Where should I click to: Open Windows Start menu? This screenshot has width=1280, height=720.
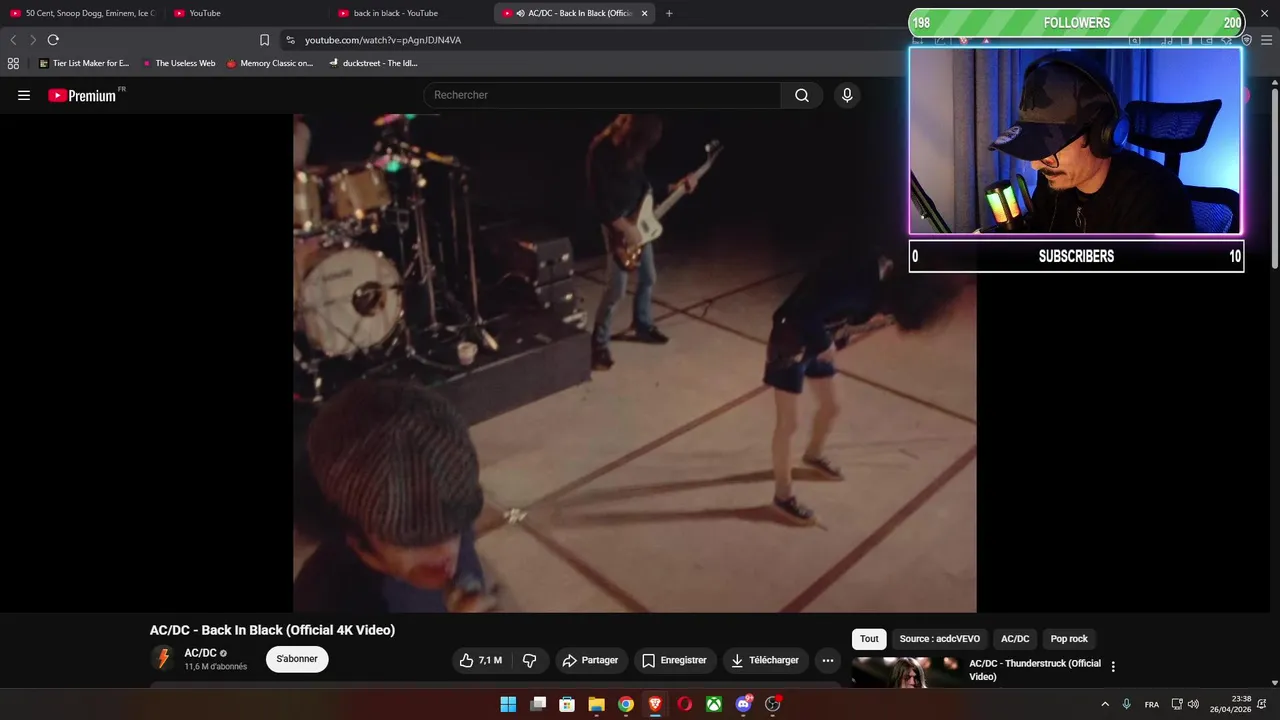pos(508,704)
